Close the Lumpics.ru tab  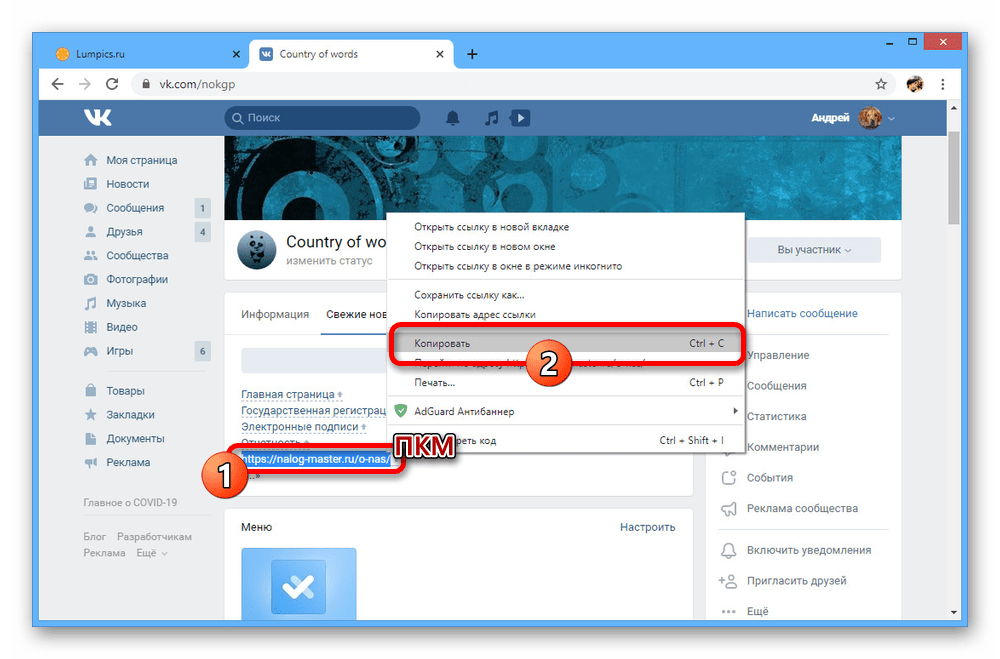click(x=236, y=54)
